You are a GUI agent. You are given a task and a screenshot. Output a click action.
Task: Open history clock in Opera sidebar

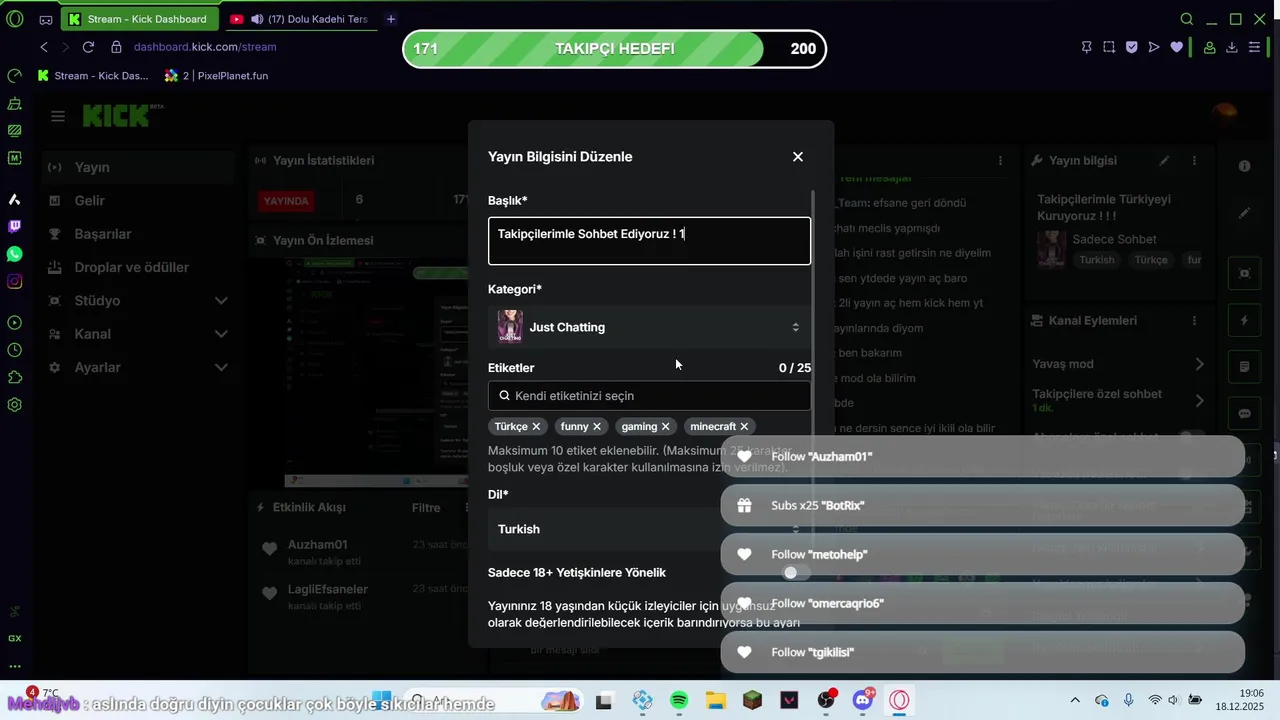pyautogui.click(x=14, y=350)
